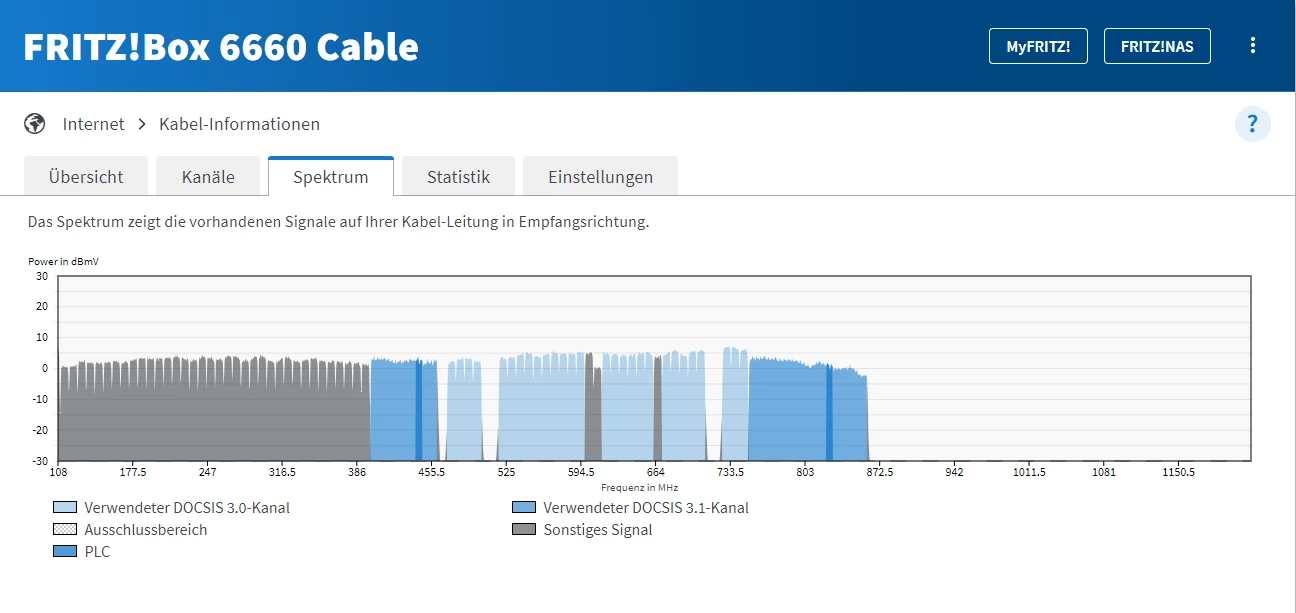Open the FRITZ!NAS button
This screenshot has width=1296, height=613.
[x=1157, y=46]
